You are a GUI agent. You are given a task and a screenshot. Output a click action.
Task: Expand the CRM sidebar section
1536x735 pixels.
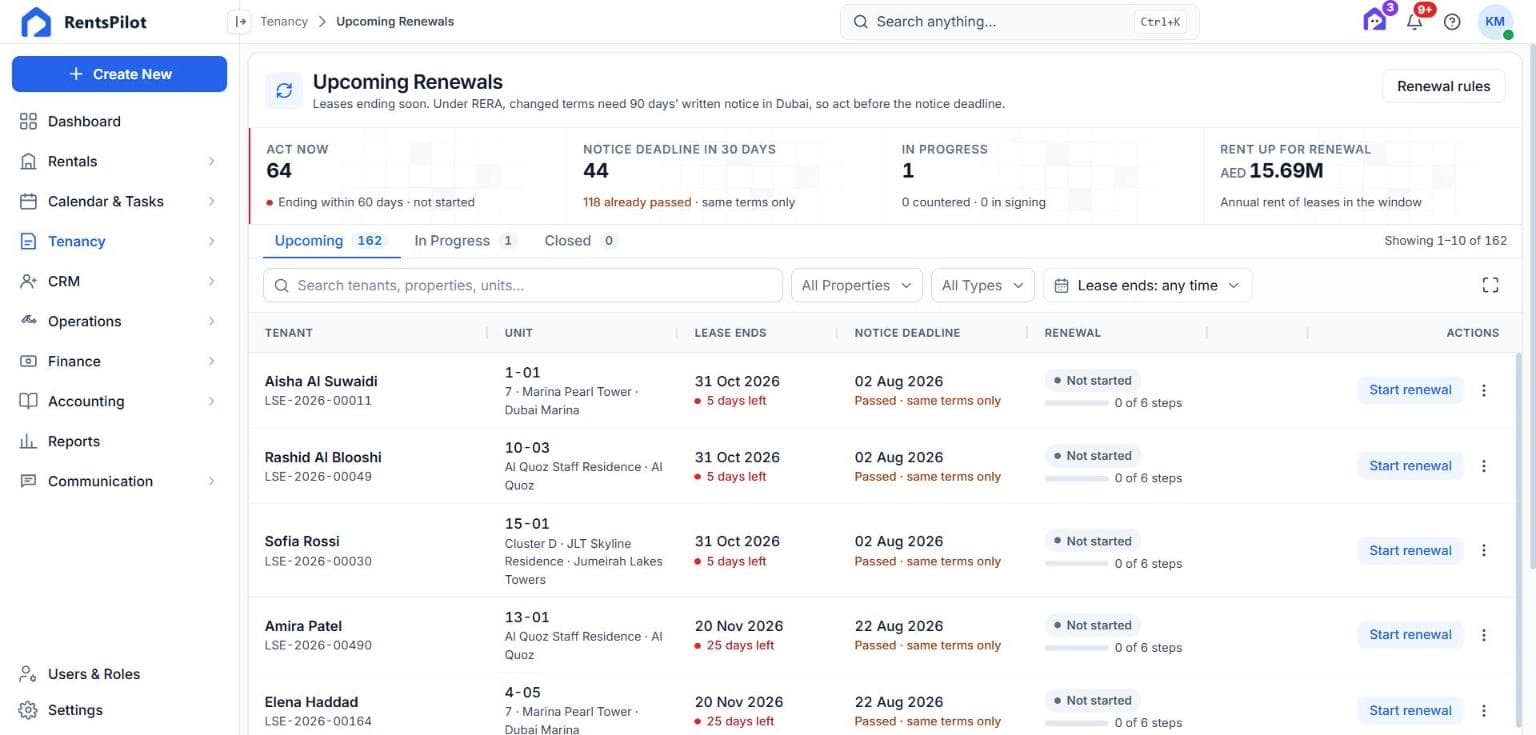click(119, 281)
